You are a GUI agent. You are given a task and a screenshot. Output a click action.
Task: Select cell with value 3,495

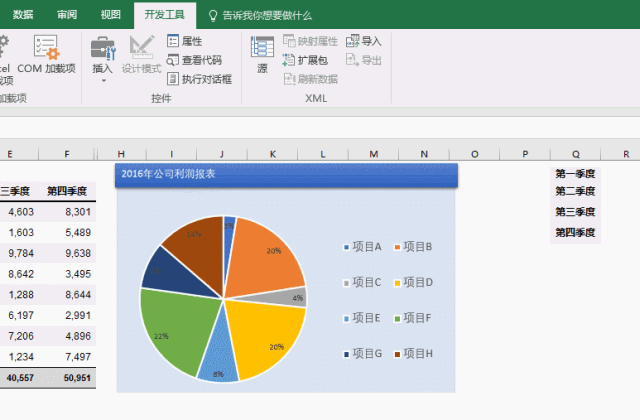coord(67,274)
